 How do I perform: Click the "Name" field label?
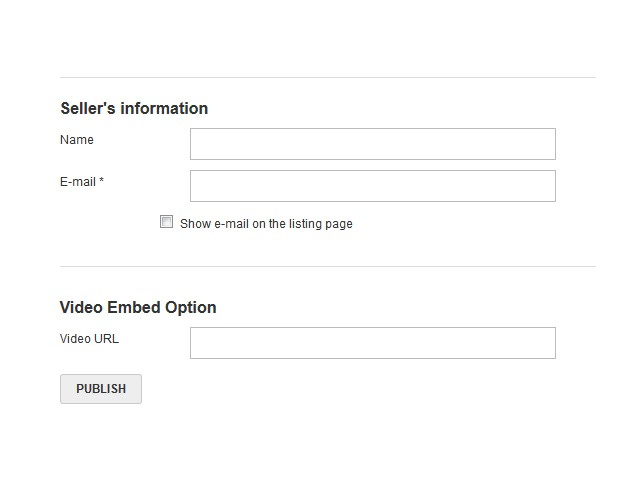(x=77, y=140)
